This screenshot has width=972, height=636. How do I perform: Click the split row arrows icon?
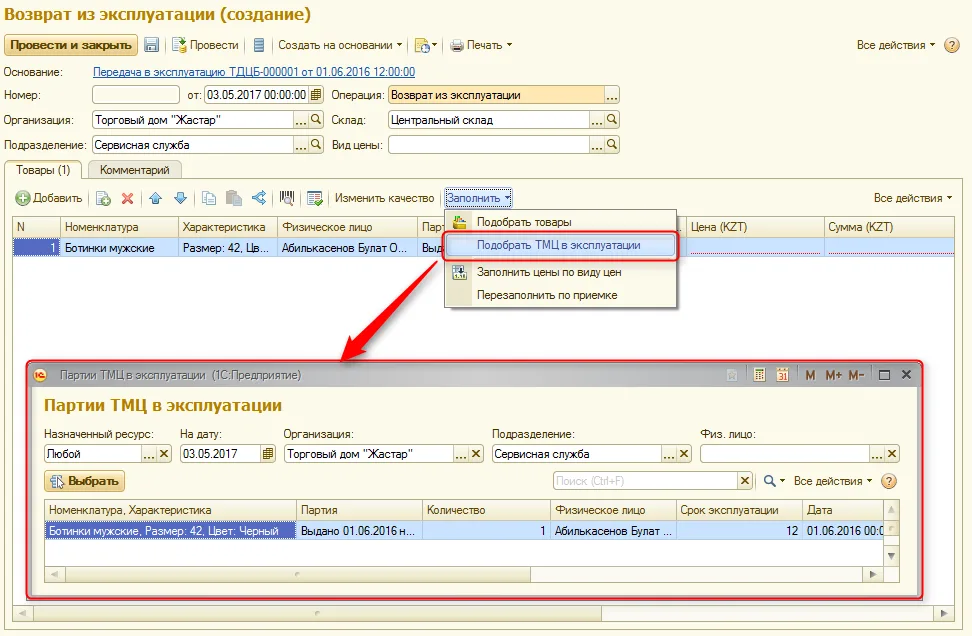(x=259, y=198)
